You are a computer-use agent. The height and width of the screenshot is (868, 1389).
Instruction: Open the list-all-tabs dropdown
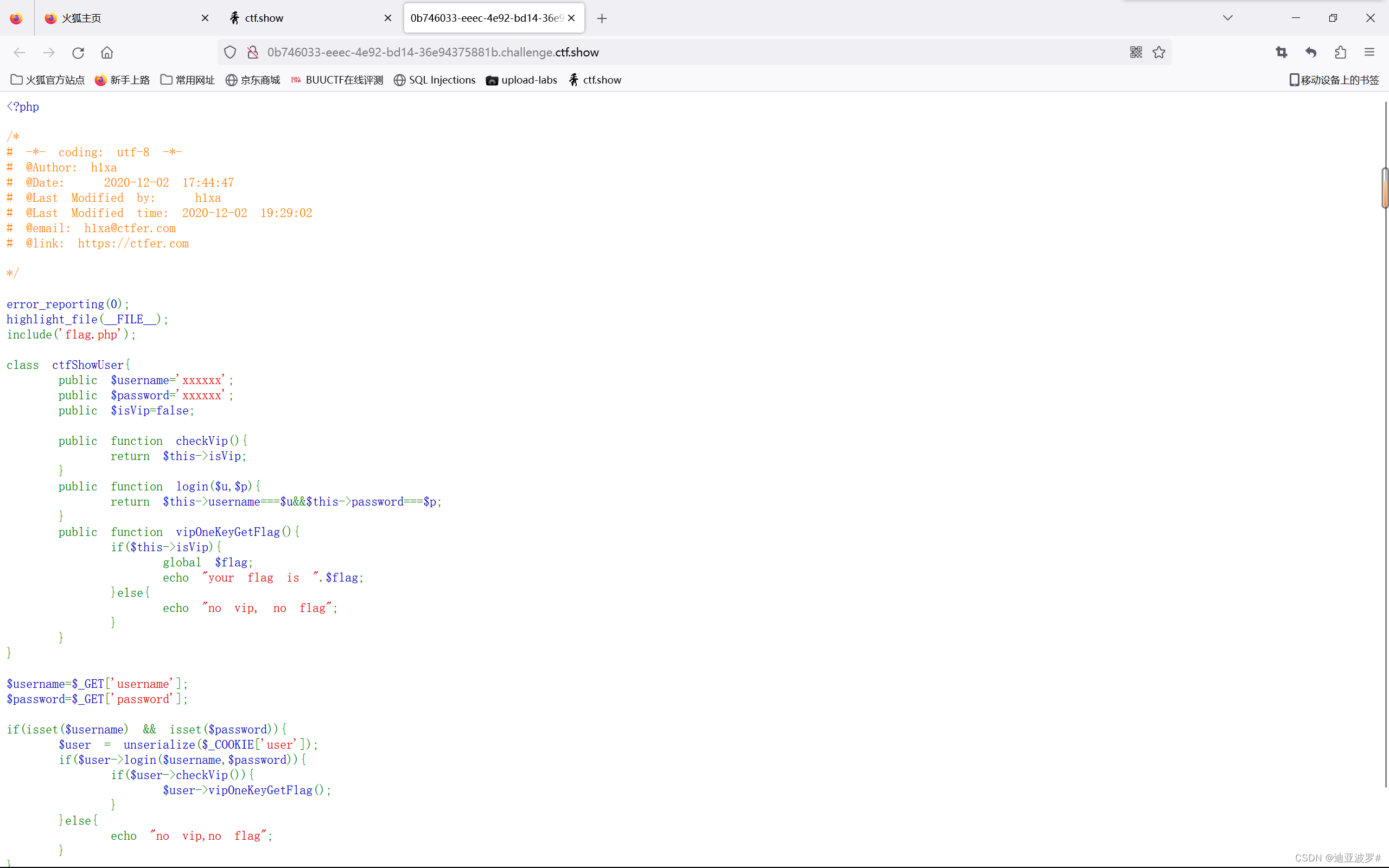pos(1228,18)
